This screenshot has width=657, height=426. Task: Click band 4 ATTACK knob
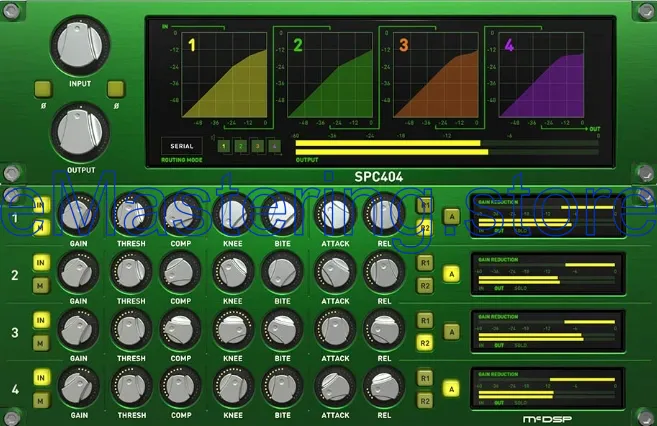(x=335, y=387)
